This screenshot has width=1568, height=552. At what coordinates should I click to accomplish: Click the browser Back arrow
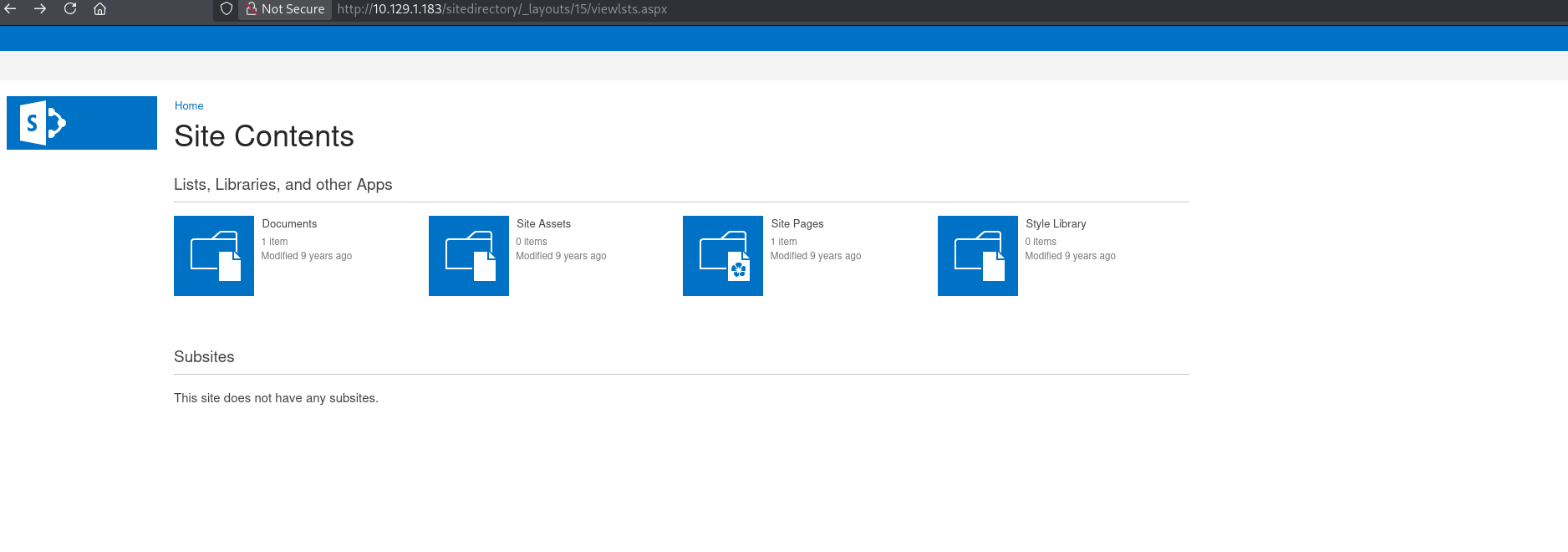point(10,9)
